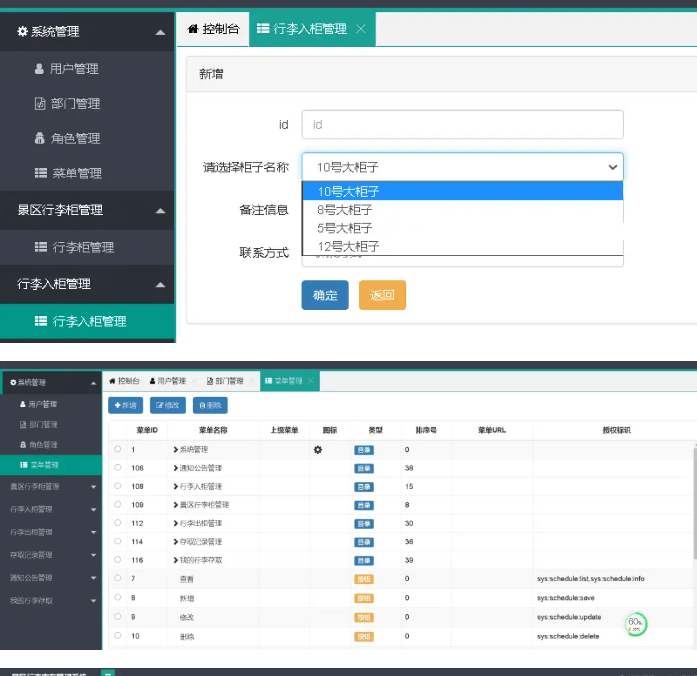Select the radio button for menu ID 108
This screenshot has width=697, height=676.
click(x=117, y=486)
